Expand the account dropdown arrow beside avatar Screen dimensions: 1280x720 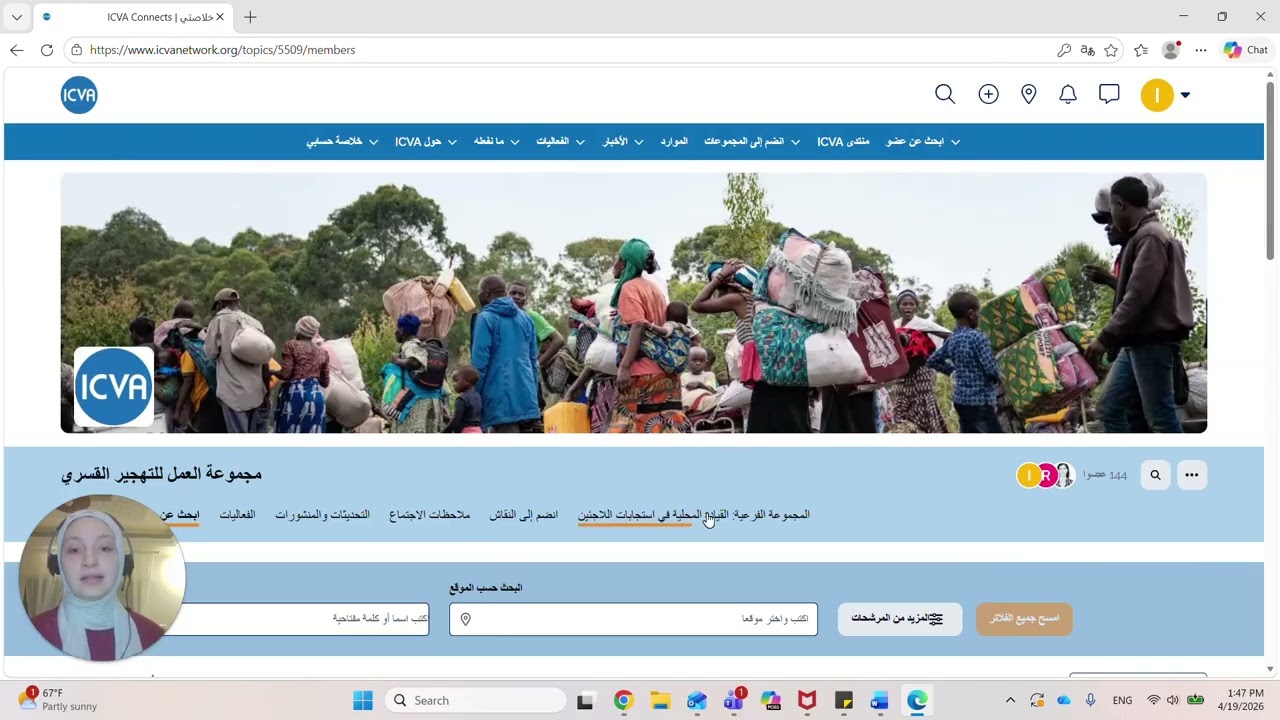[x=1185, y=95]
